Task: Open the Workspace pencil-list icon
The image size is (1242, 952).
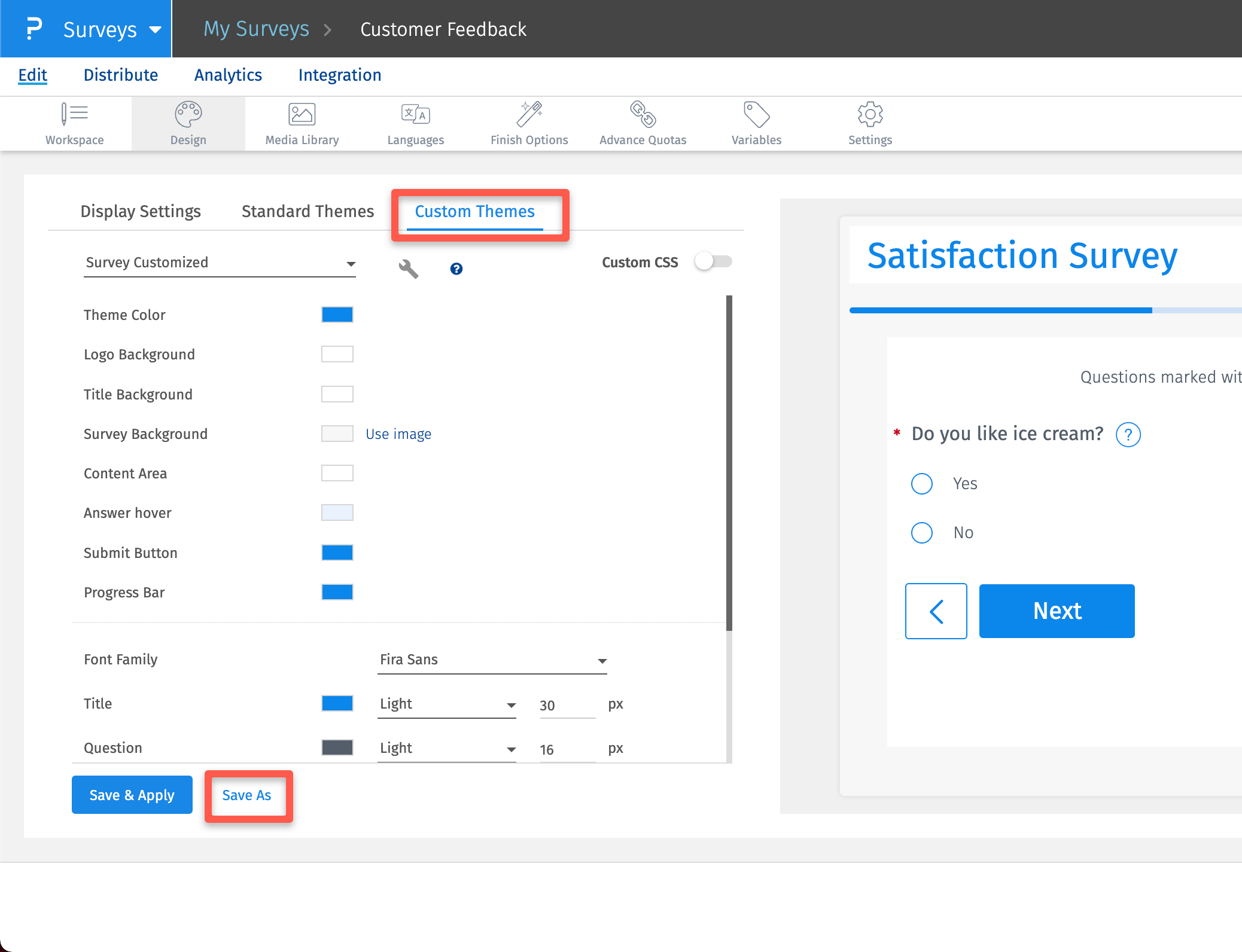Action: click(74, 114)
